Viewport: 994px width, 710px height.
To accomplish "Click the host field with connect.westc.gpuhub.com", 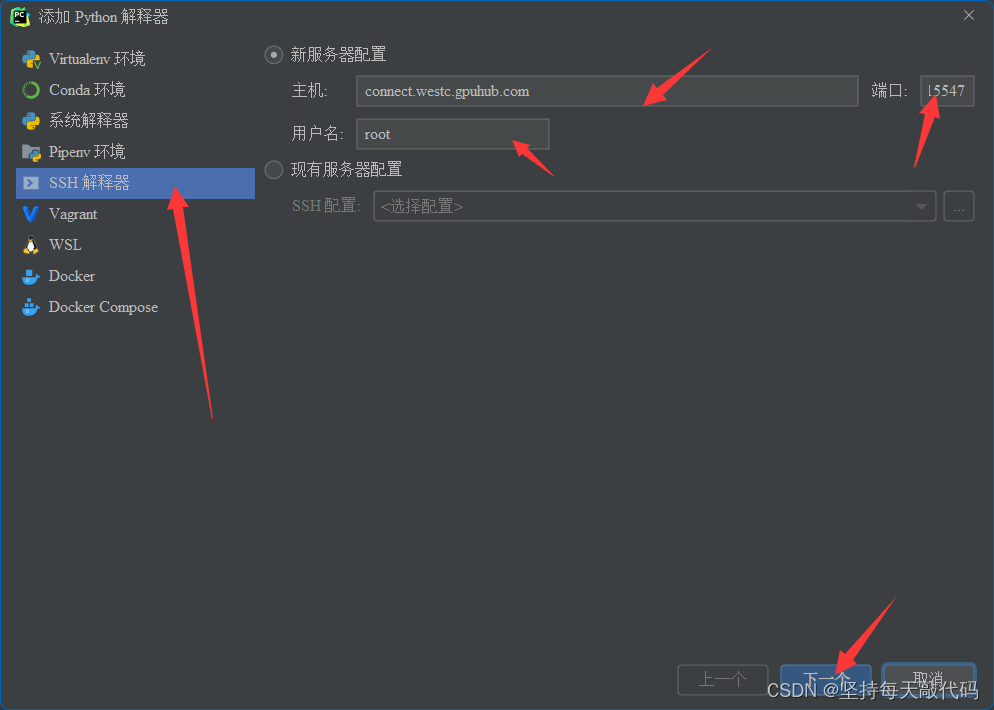I will [x=607, y=91].
